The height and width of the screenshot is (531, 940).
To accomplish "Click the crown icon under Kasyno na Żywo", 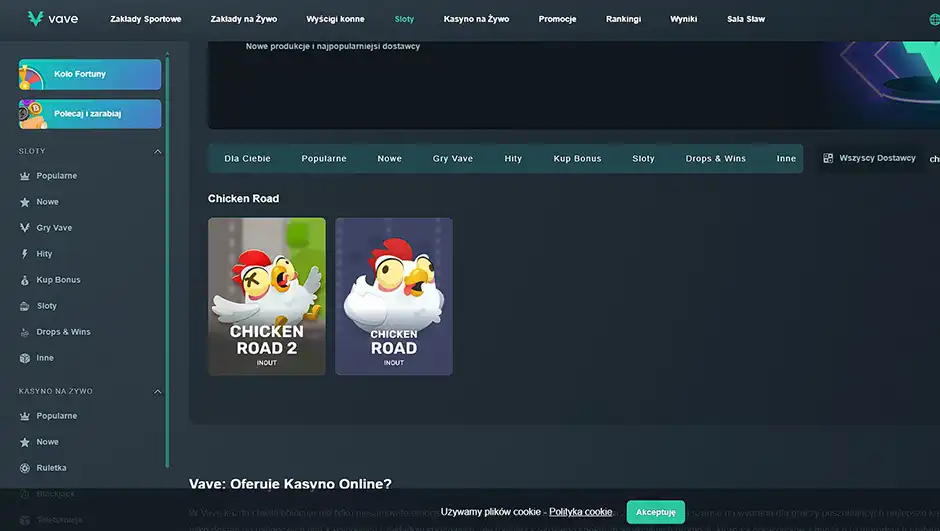I will (x=25, y=416).
